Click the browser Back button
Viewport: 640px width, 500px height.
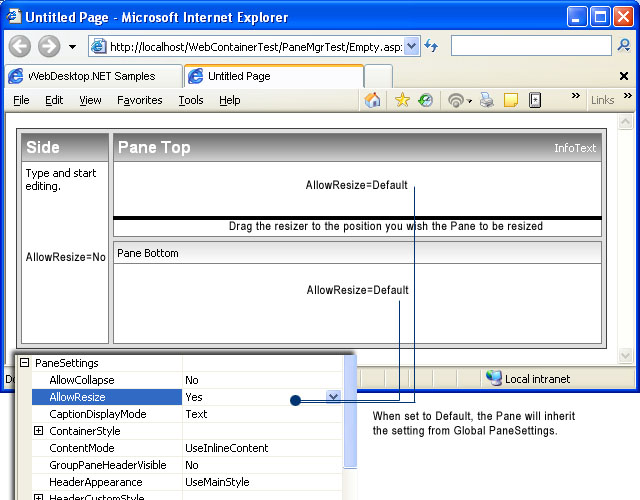click(21, 46)
